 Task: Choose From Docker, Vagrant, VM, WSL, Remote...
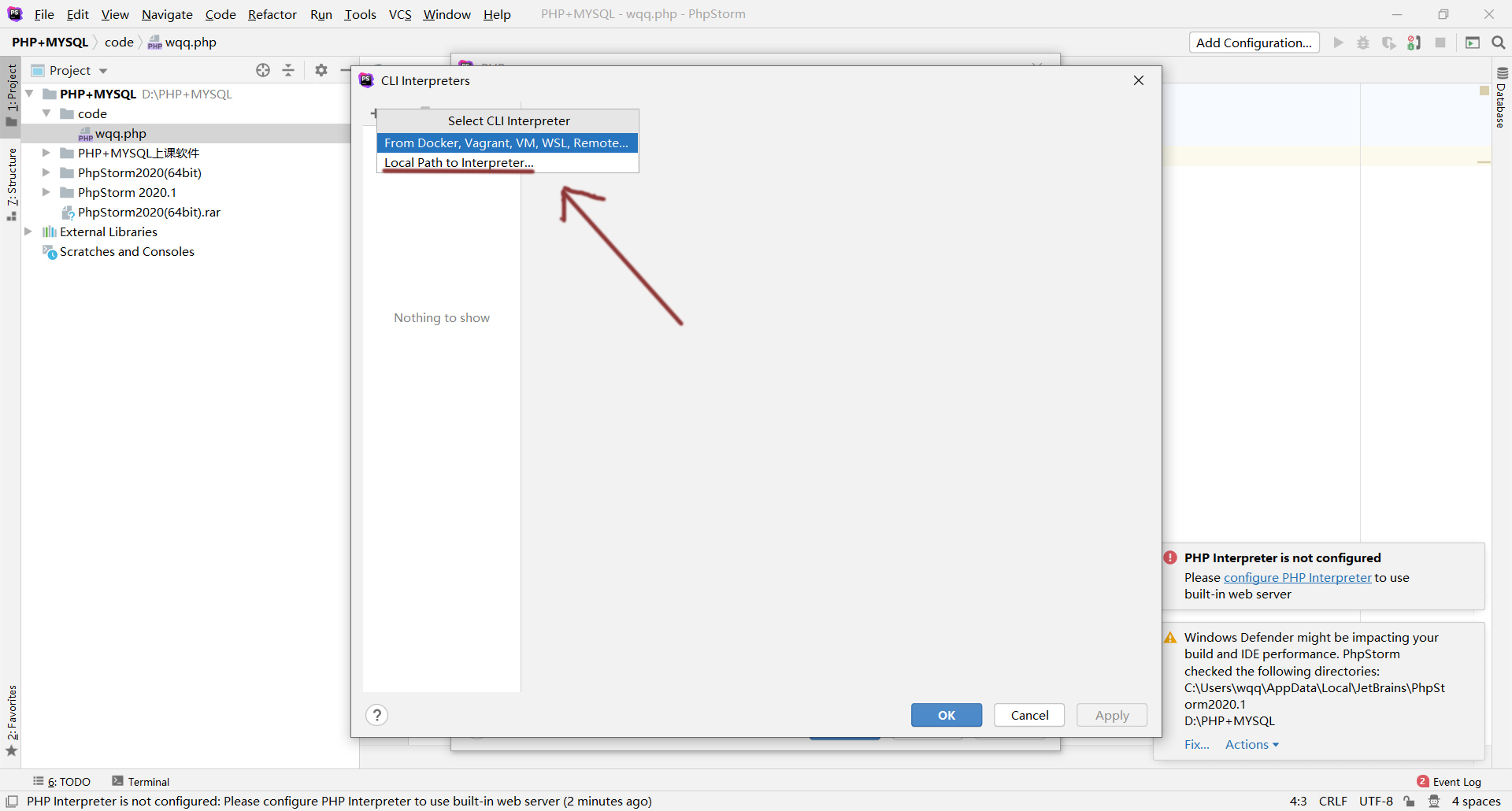point(507,143)
